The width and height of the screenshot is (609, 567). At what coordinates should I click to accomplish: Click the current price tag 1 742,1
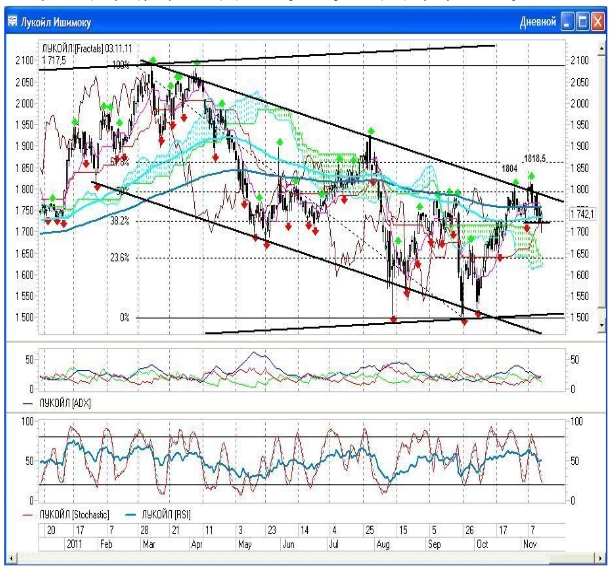(582, 214)
